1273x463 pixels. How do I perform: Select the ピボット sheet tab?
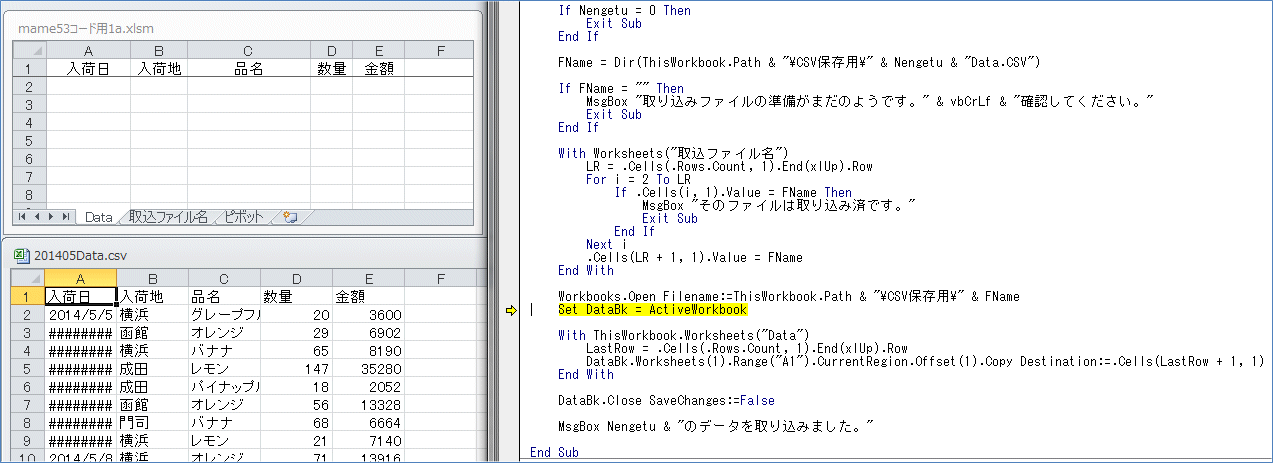pyautogui.click(x=244, y=216)
